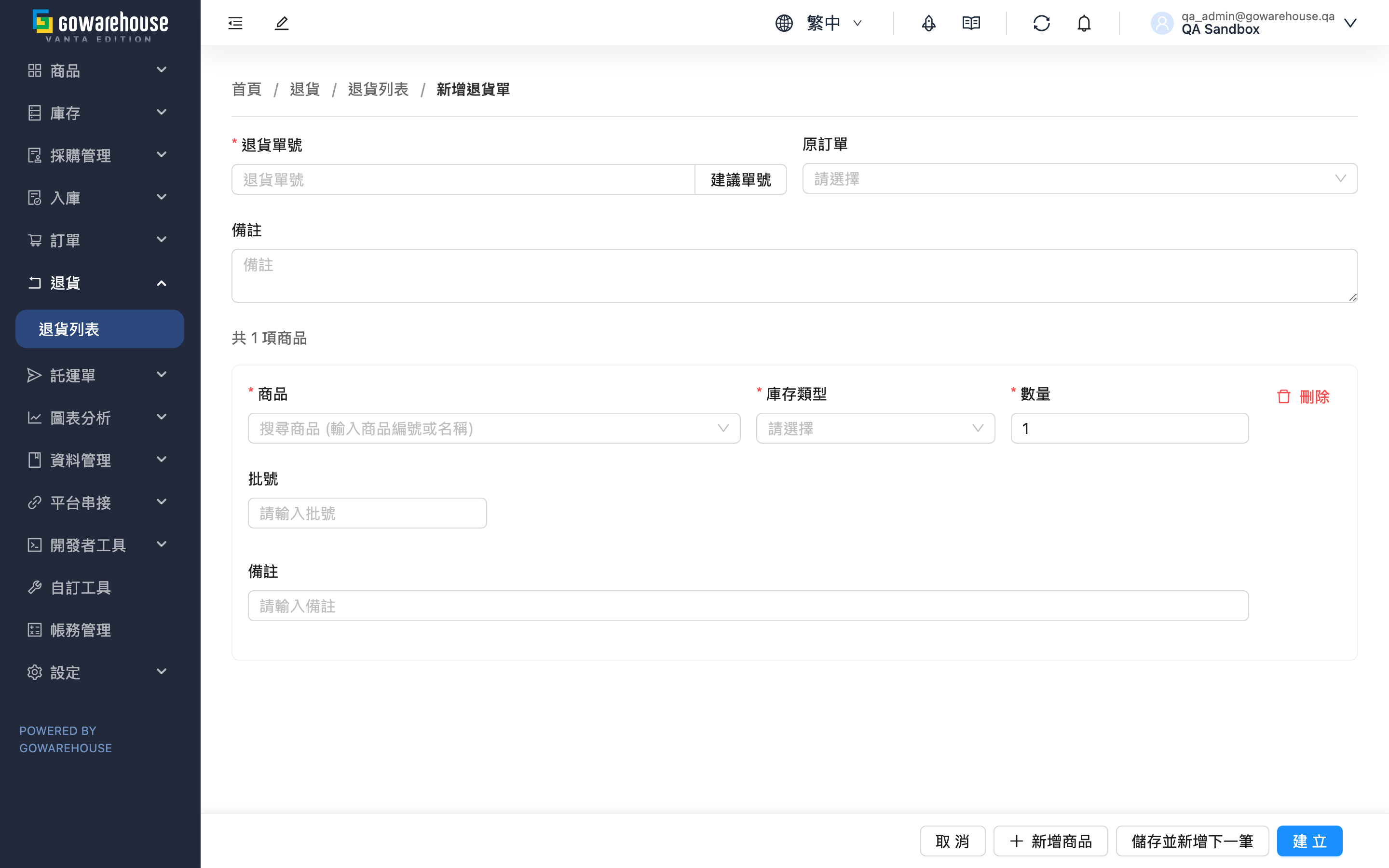This screenshot has height=868, width=1389.
Task: Open the 庫存類型 select dropdown
Action: coord(875,428)
